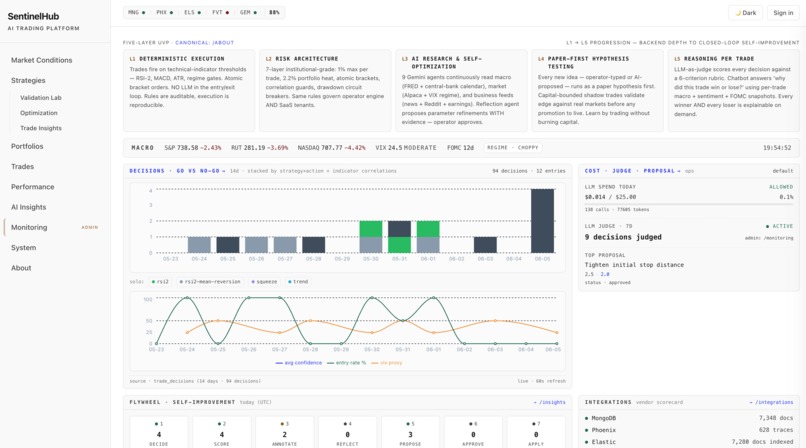The height and width of the screenshot is (448, 806).
Task: Click the admin: /monitoring link
Action: point(769,238)
